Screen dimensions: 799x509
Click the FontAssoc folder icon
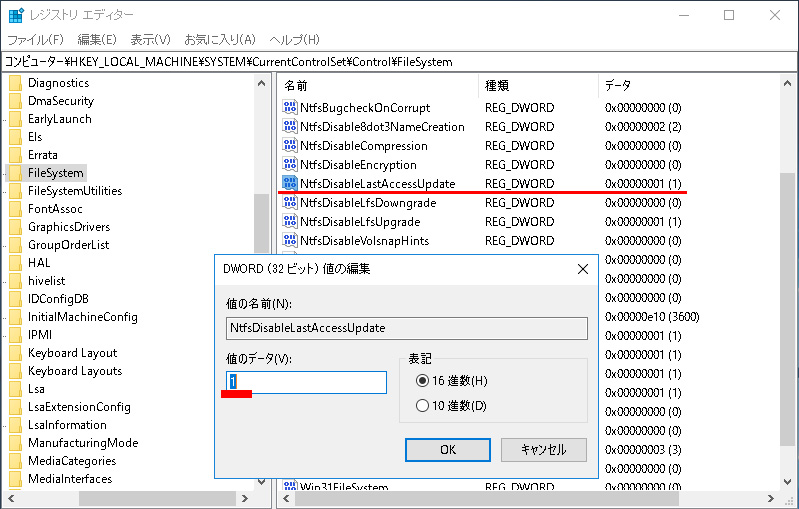15,209
